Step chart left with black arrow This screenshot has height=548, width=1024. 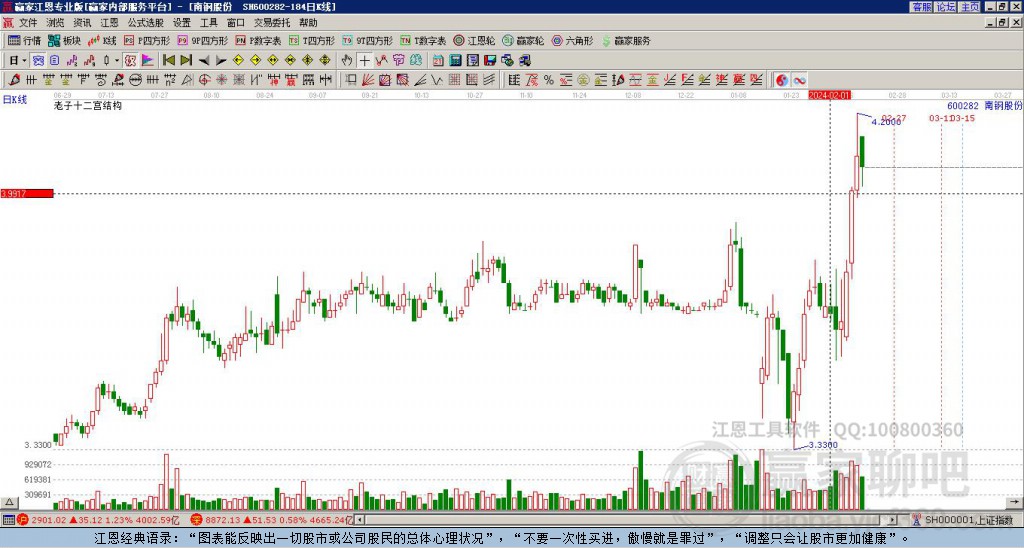point(204,60)
